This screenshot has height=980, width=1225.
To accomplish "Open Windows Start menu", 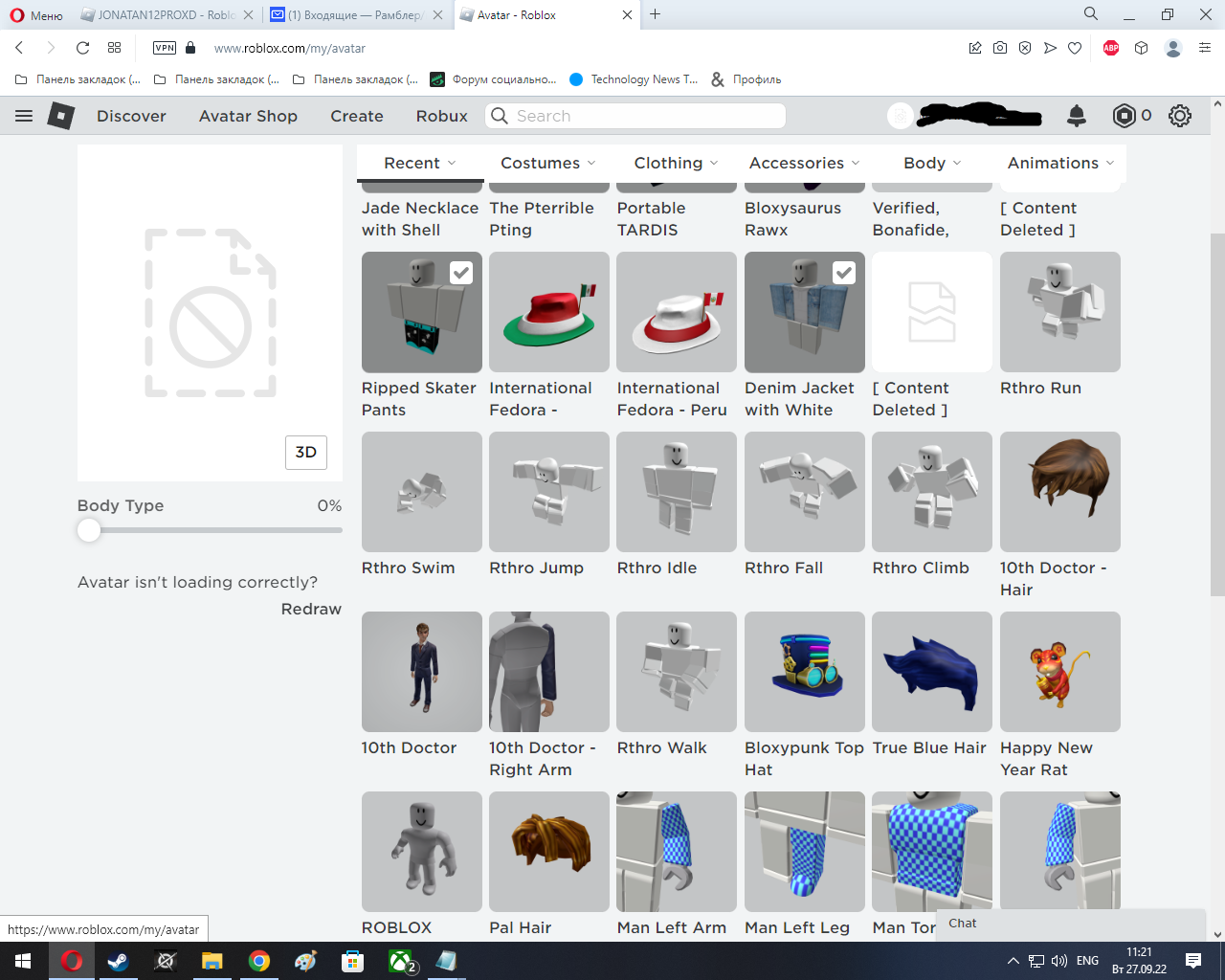I will click(23, 961).
